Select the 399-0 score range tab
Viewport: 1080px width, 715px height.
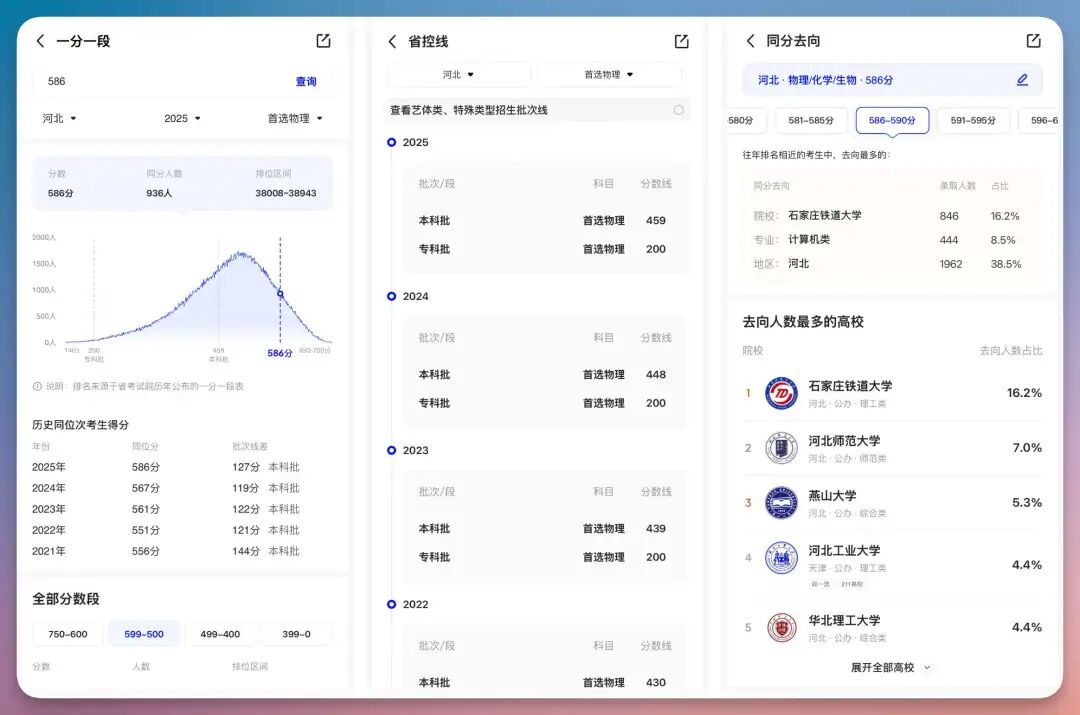tap(296, 634)
